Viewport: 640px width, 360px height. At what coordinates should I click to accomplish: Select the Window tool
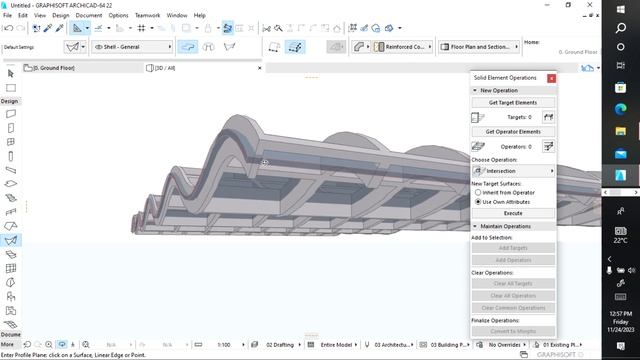pos(11,142)
